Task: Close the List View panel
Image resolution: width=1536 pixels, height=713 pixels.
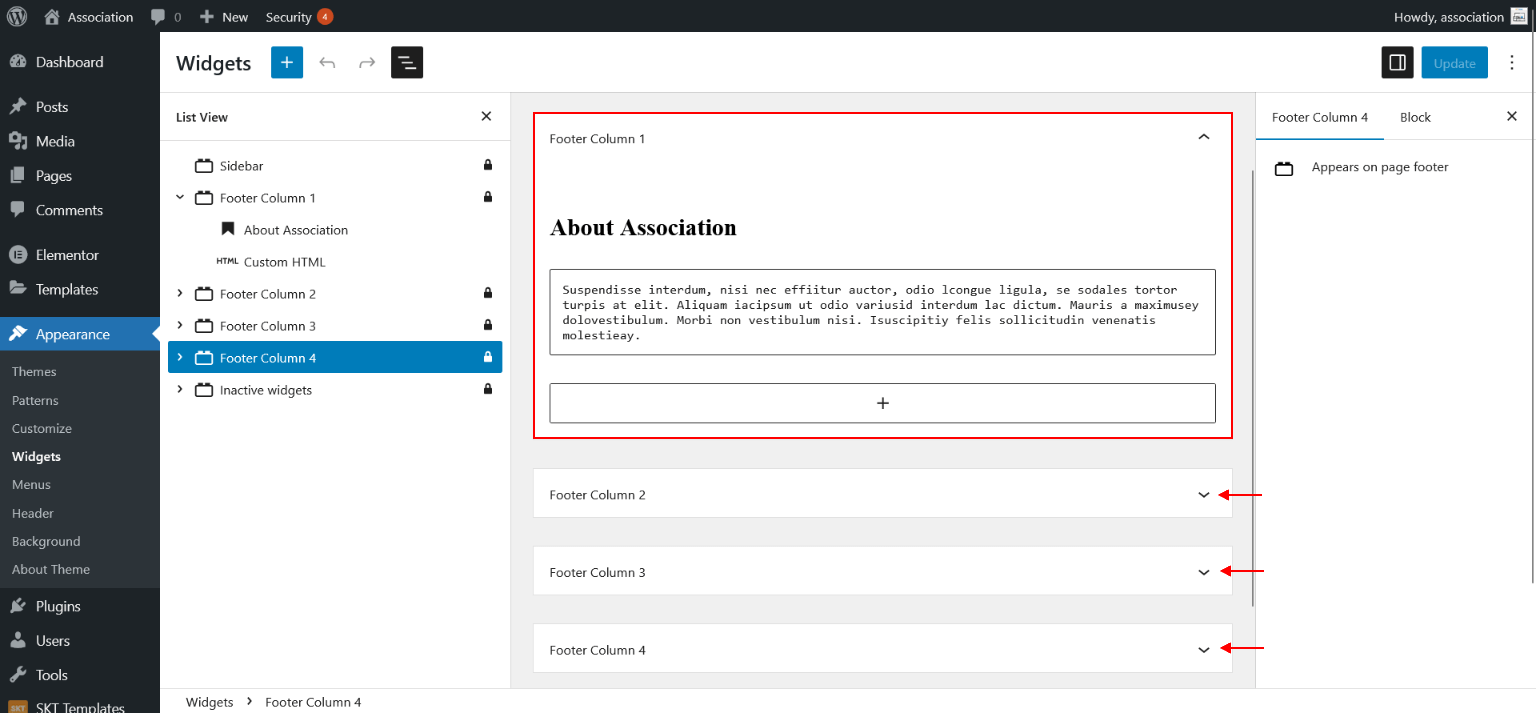Action: click(486, 117)
